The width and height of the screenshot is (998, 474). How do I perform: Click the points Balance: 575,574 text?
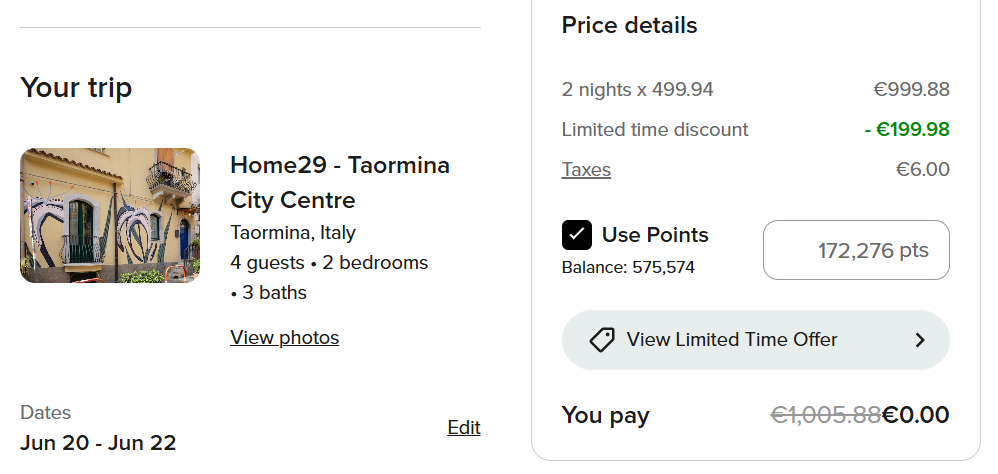click(628, 268)
